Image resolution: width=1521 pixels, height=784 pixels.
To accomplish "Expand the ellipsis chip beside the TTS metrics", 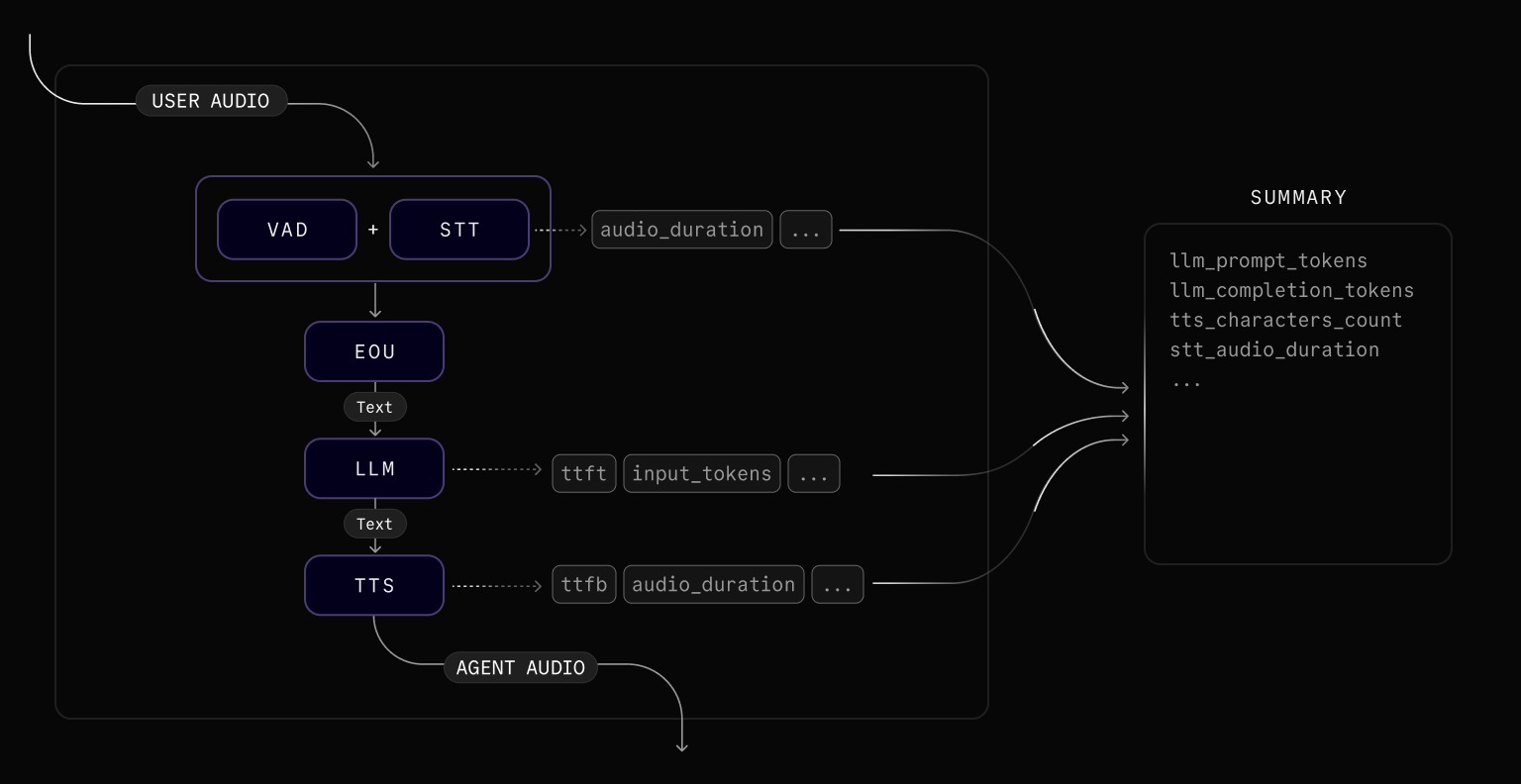I will [838, 584].
